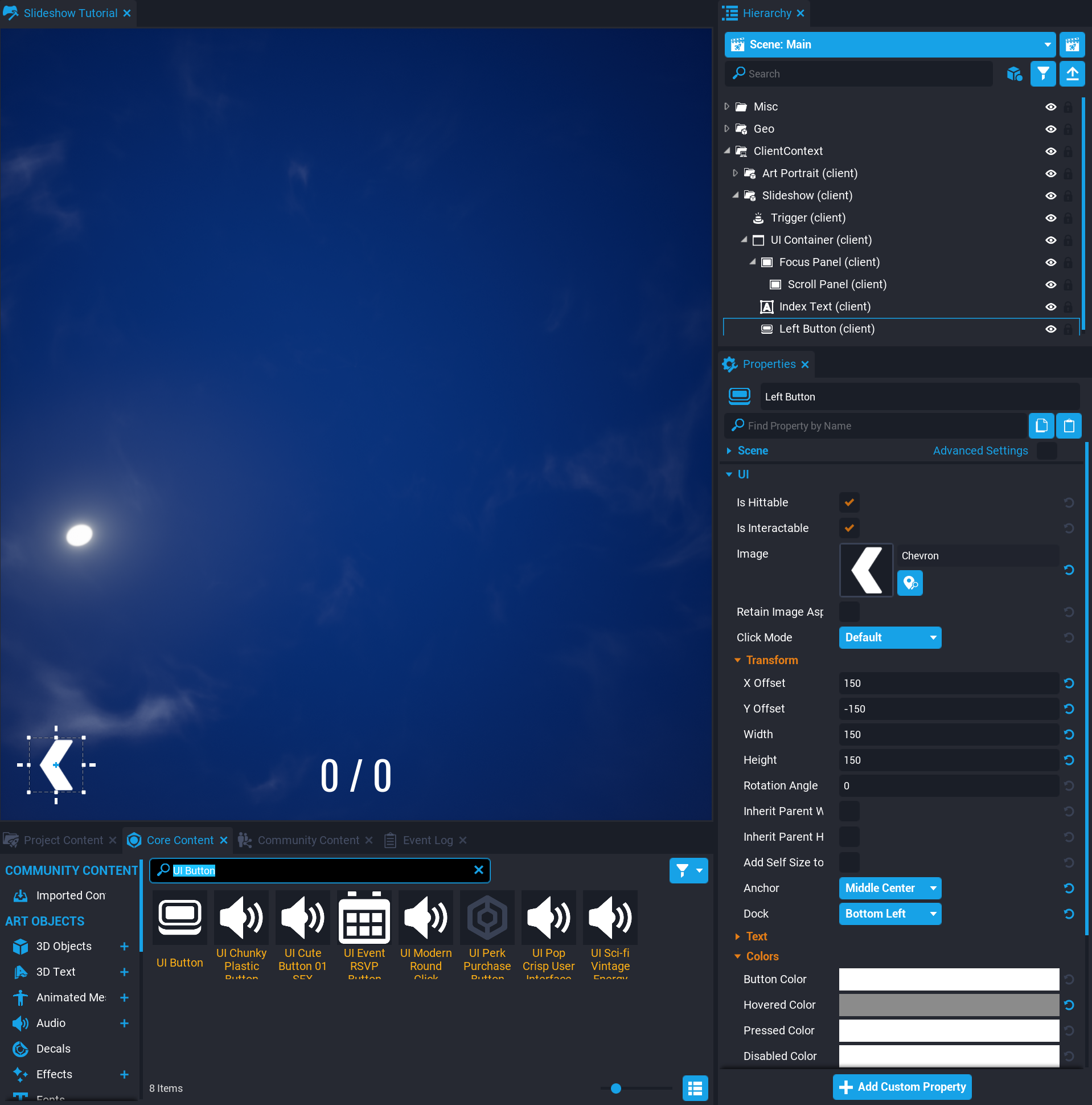
Task: Copy properties using the copy icon
Action: pyautogui.click(x=1041, y=425)
